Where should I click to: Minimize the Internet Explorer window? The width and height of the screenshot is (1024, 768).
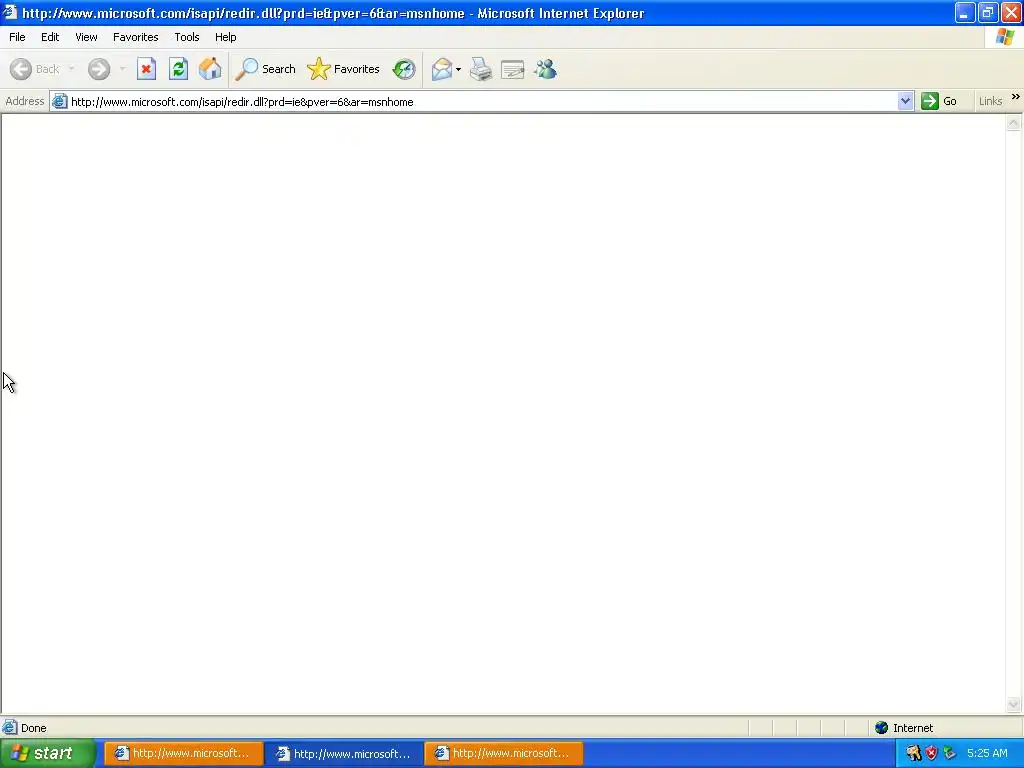click(x=965, y=12)
